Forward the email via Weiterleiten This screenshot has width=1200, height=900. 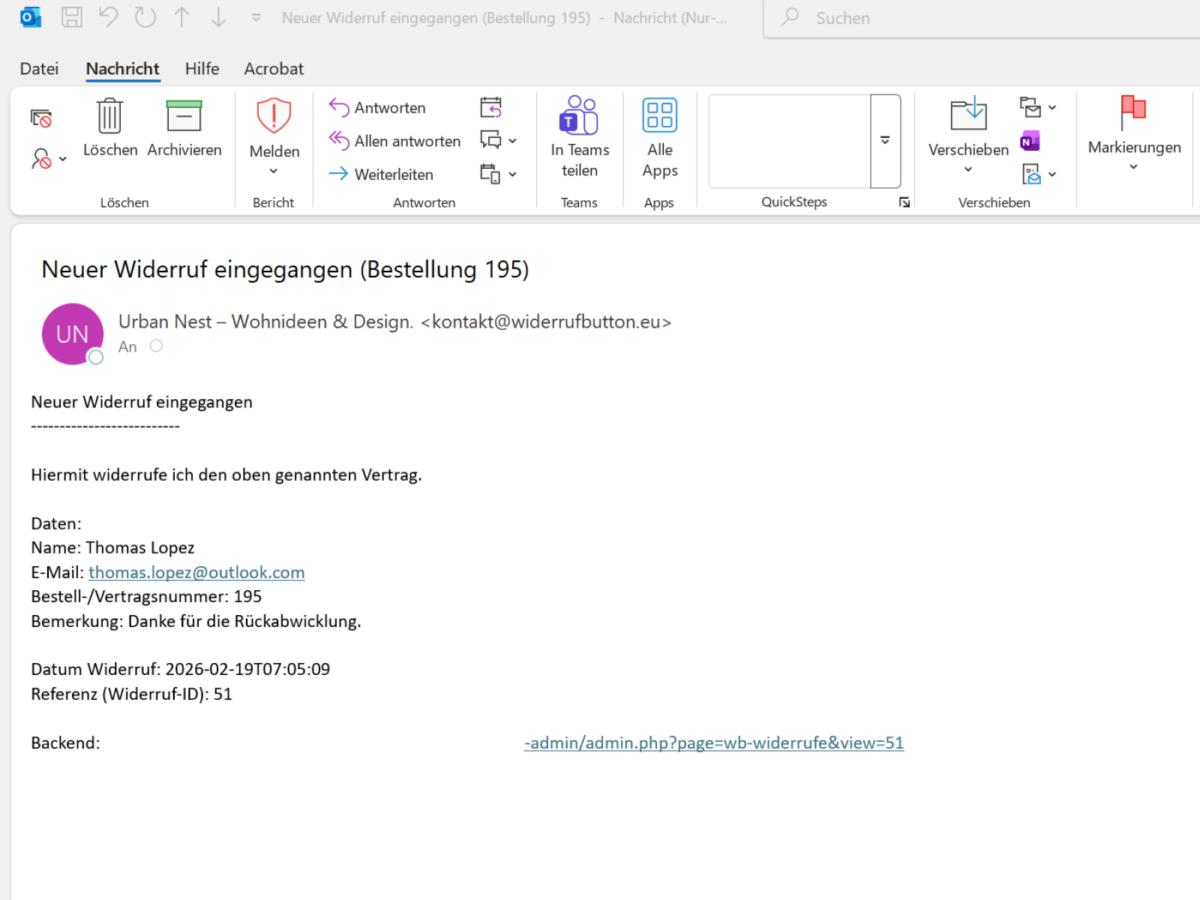click(340, 173)
